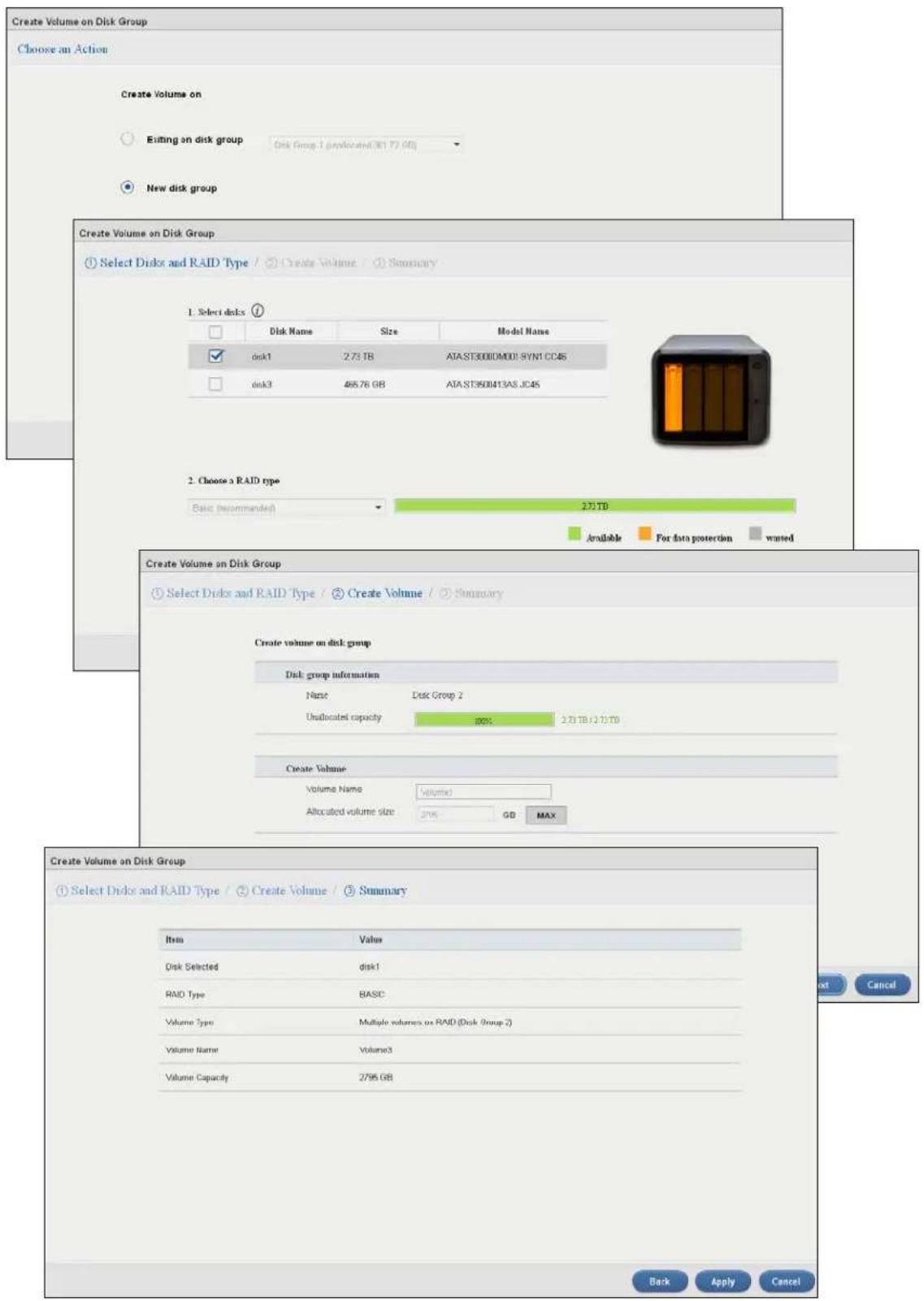Click the 2795 GB volume capacity value
Image resolution: width=924 pixels, height=1301 pixels.
tap(376, 1078)
